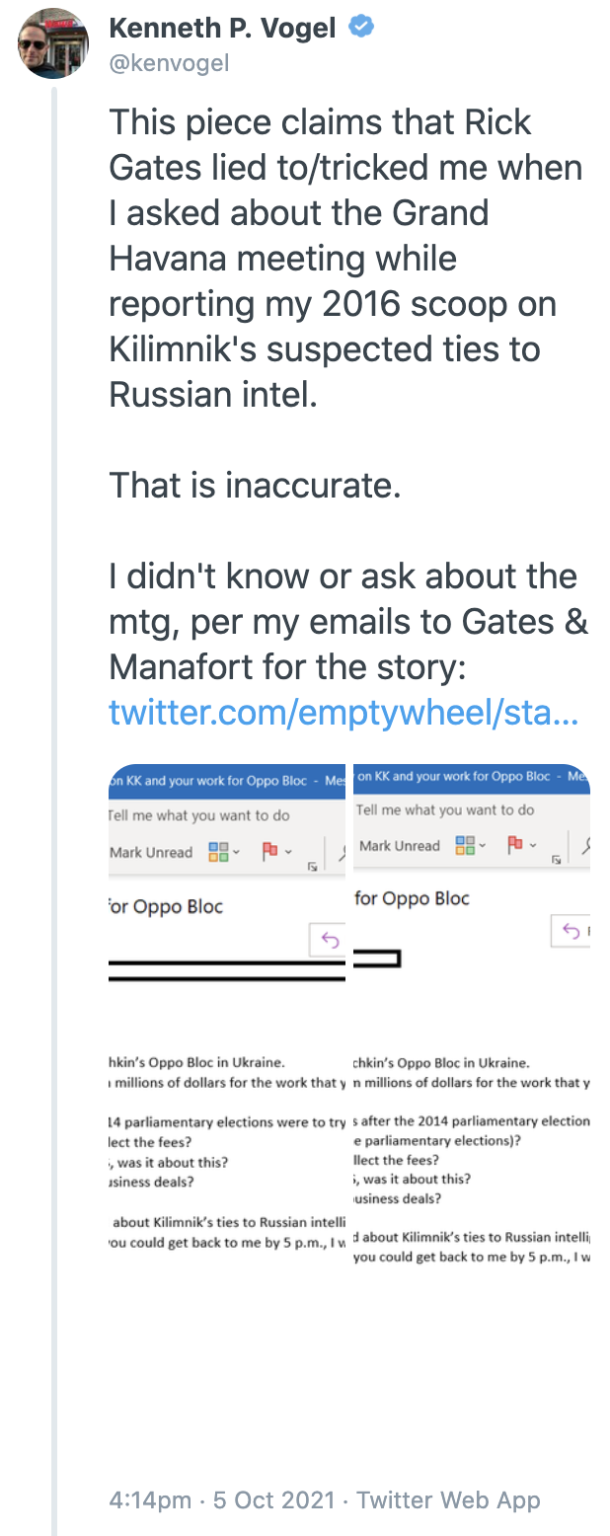Screen dimensions: 610x1536
Task: Click the Twitter Web App source label
Action: click(x=448, y=1499)
